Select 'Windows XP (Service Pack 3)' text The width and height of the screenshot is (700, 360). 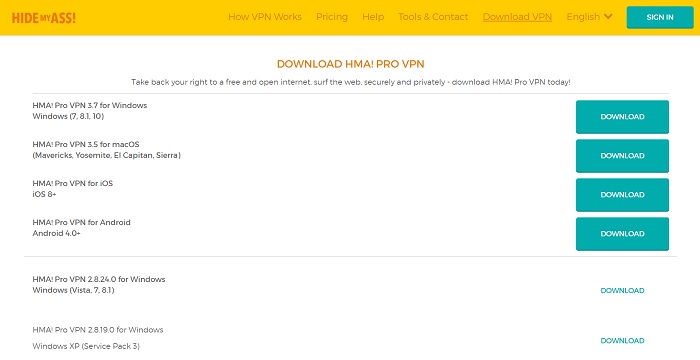point(86,346)
